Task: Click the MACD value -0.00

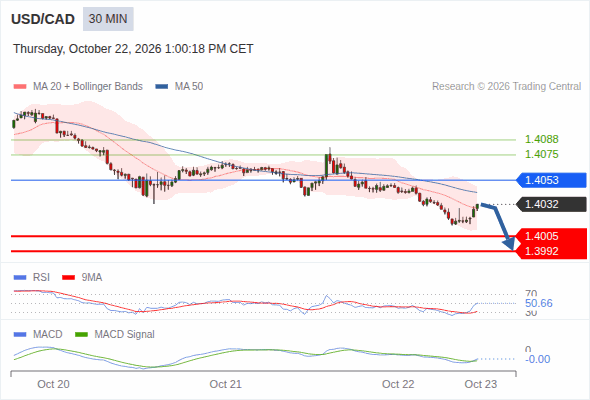Action: click(538, 359)
